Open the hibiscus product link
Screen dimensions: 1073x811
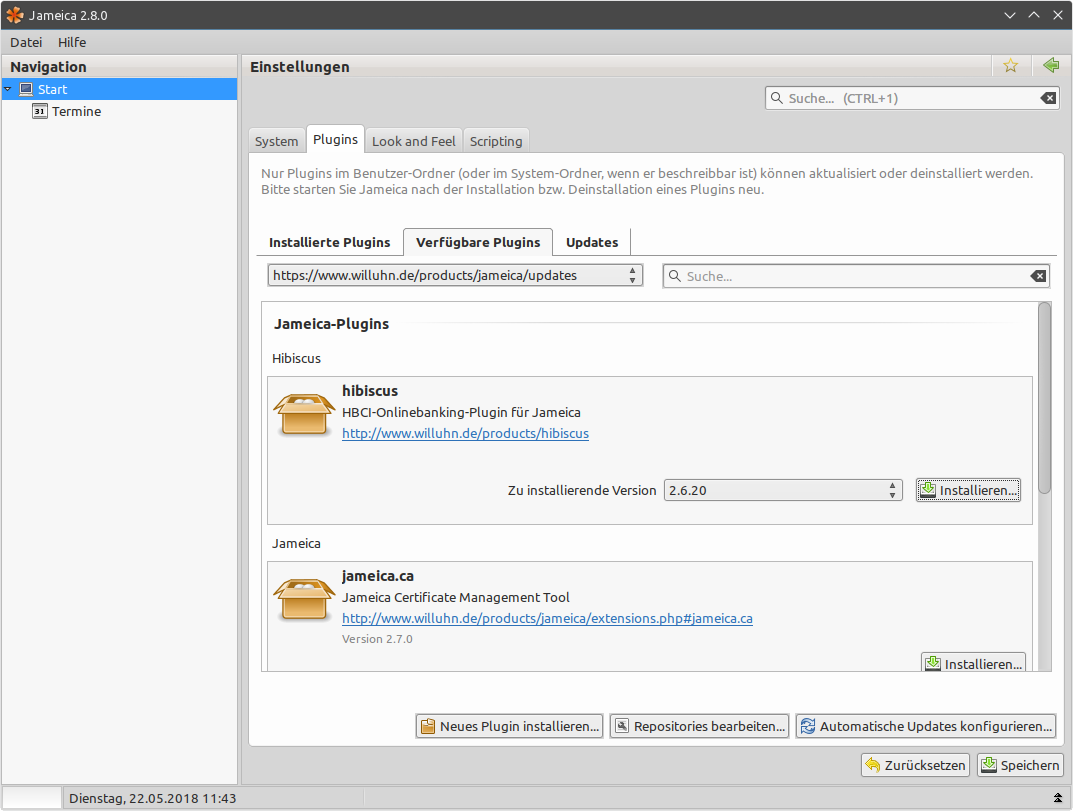pos(465,433)
